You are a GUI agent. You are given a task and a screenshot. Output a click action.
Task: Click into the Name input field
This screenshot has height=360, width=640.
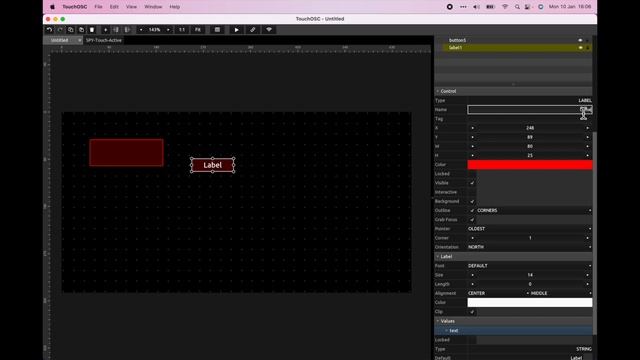coord(530,109)
